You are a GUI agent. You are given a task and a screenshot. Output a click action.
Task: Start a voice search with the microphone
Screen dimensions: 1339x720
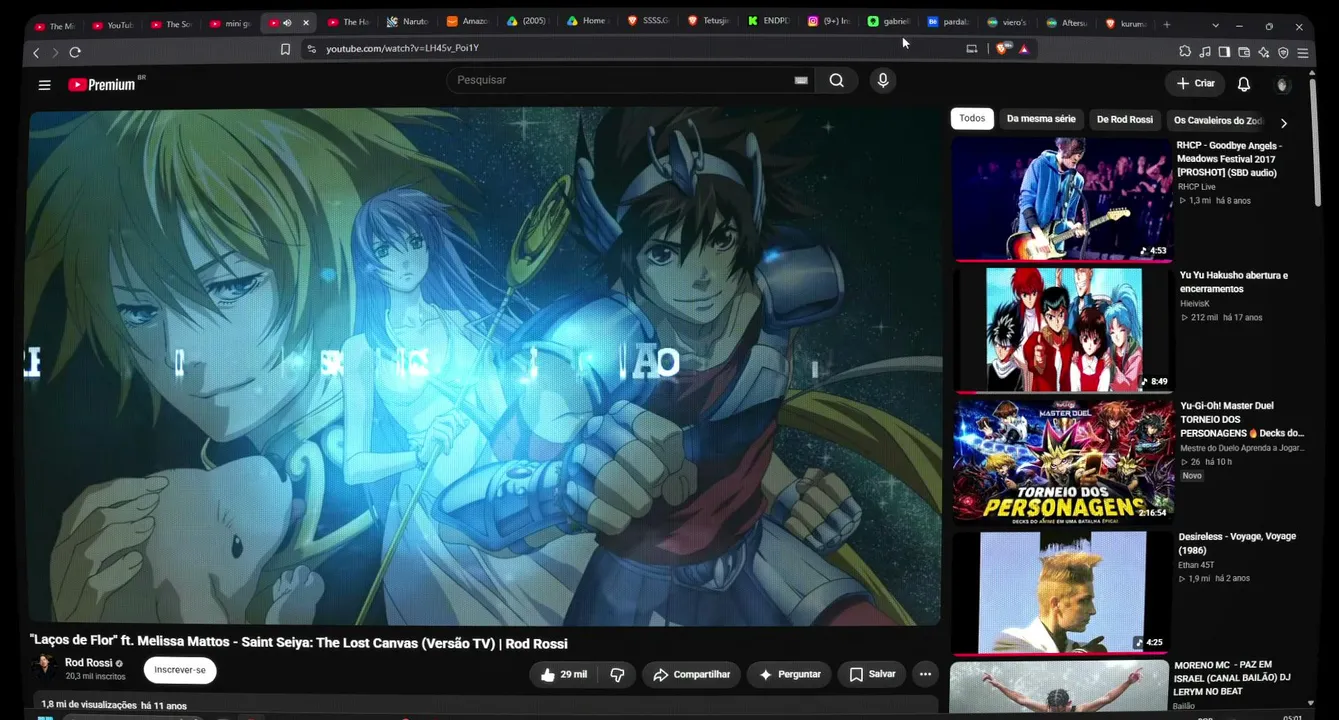(x=882, y=81)
